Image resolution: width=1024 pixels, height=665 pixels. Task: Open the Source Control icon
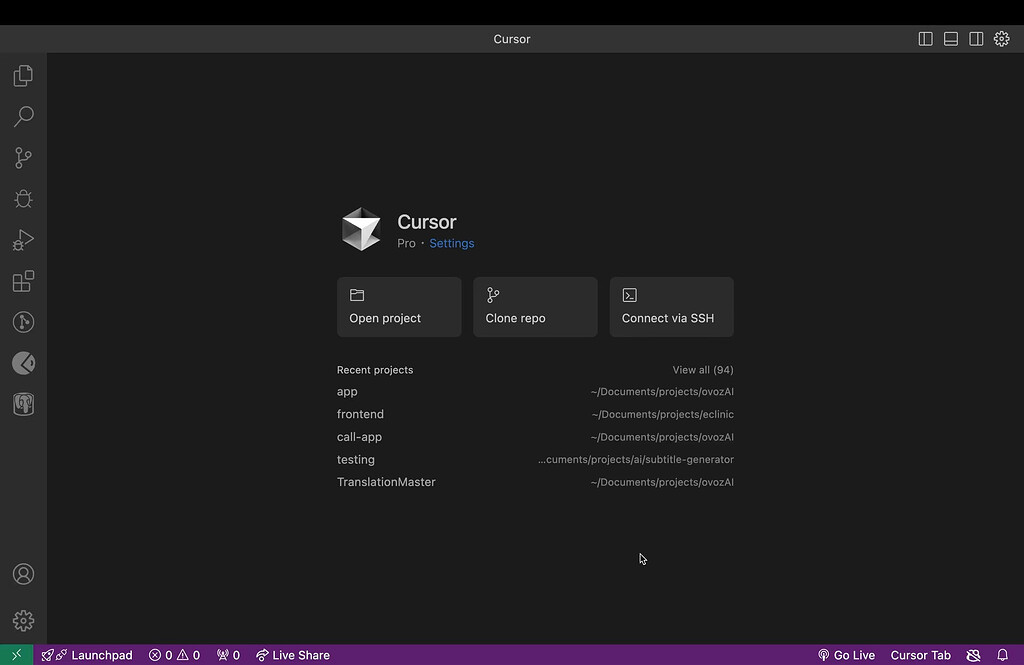[23, 158]
